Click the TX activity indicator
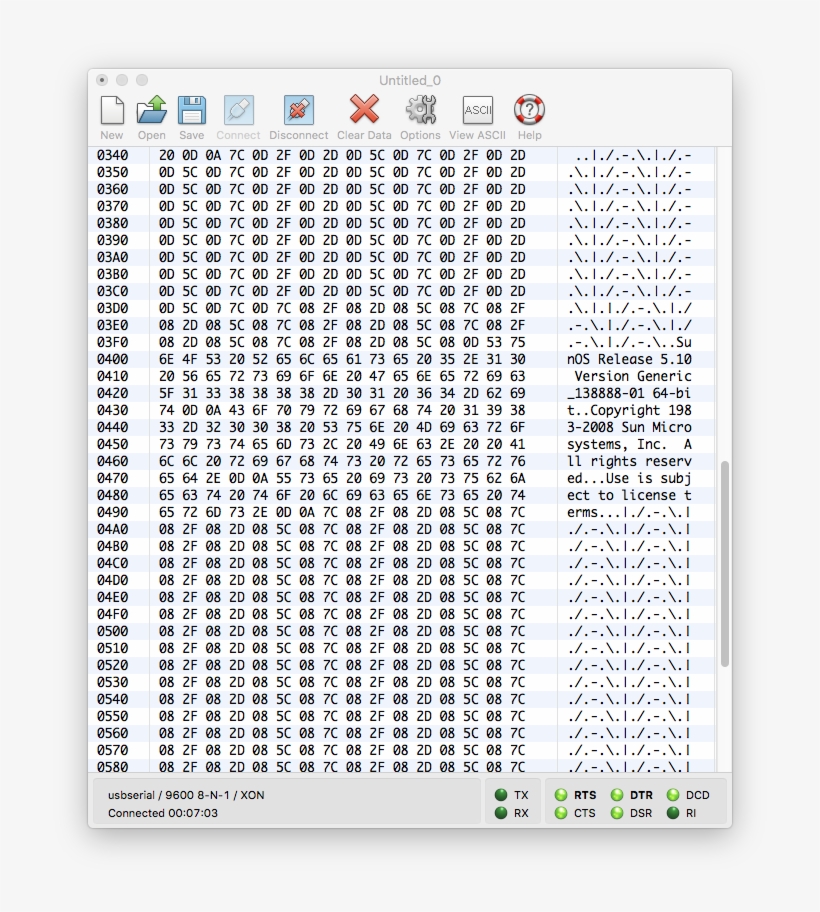Image resolution: width=820 pixels, height=912 pixels. 503,795
